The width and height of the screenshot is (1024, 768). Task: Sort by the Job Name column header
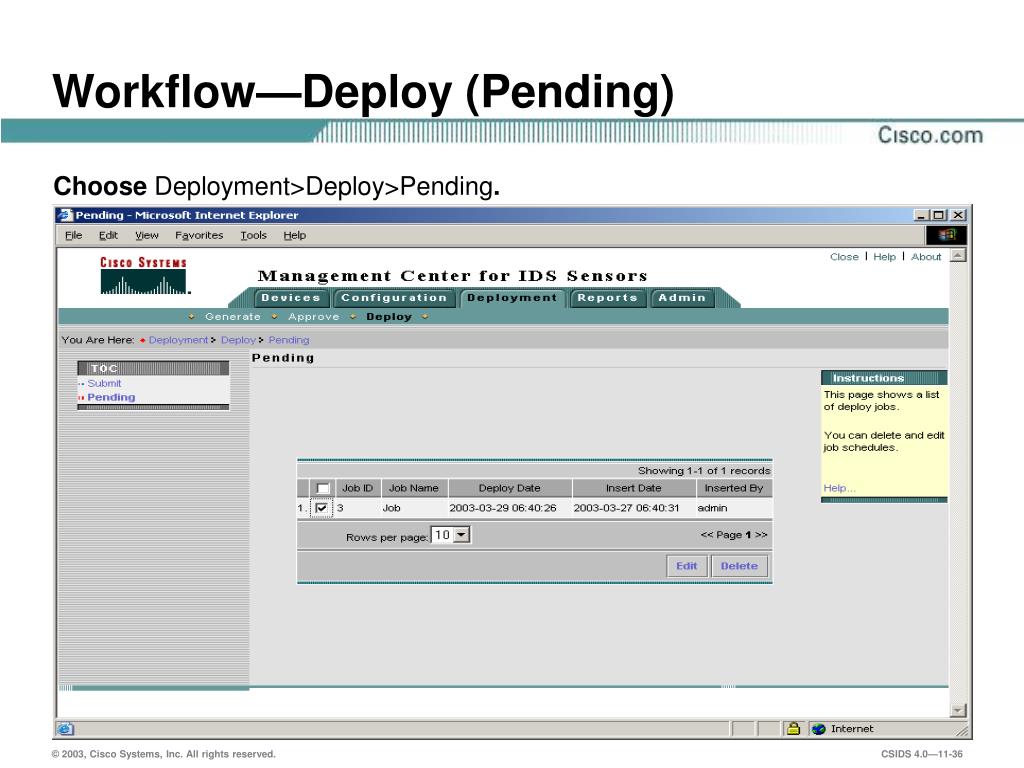coord(413,488)
